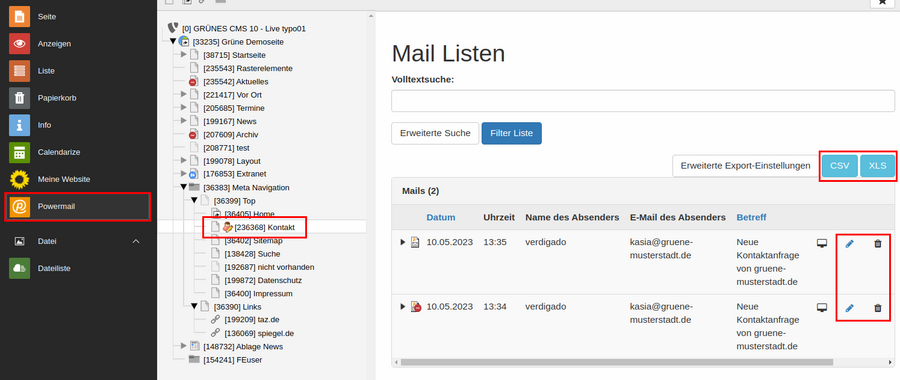This screenshot has height=380, width=900.
Task: Expand the 13:35 mail row details
Action: (403, 242)
